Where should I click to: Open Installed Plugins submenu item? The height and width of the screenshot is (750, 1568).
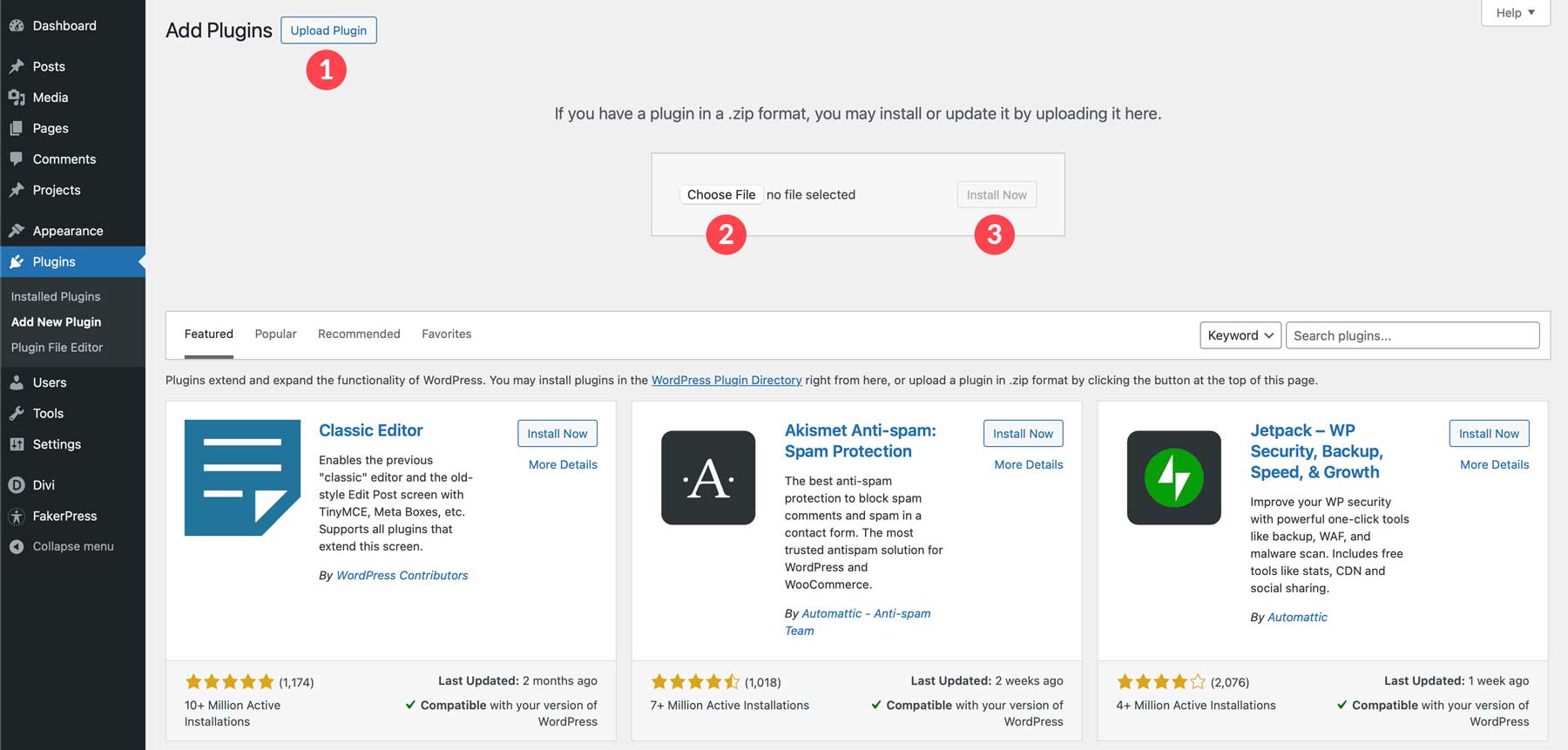(x=56, y=296)
